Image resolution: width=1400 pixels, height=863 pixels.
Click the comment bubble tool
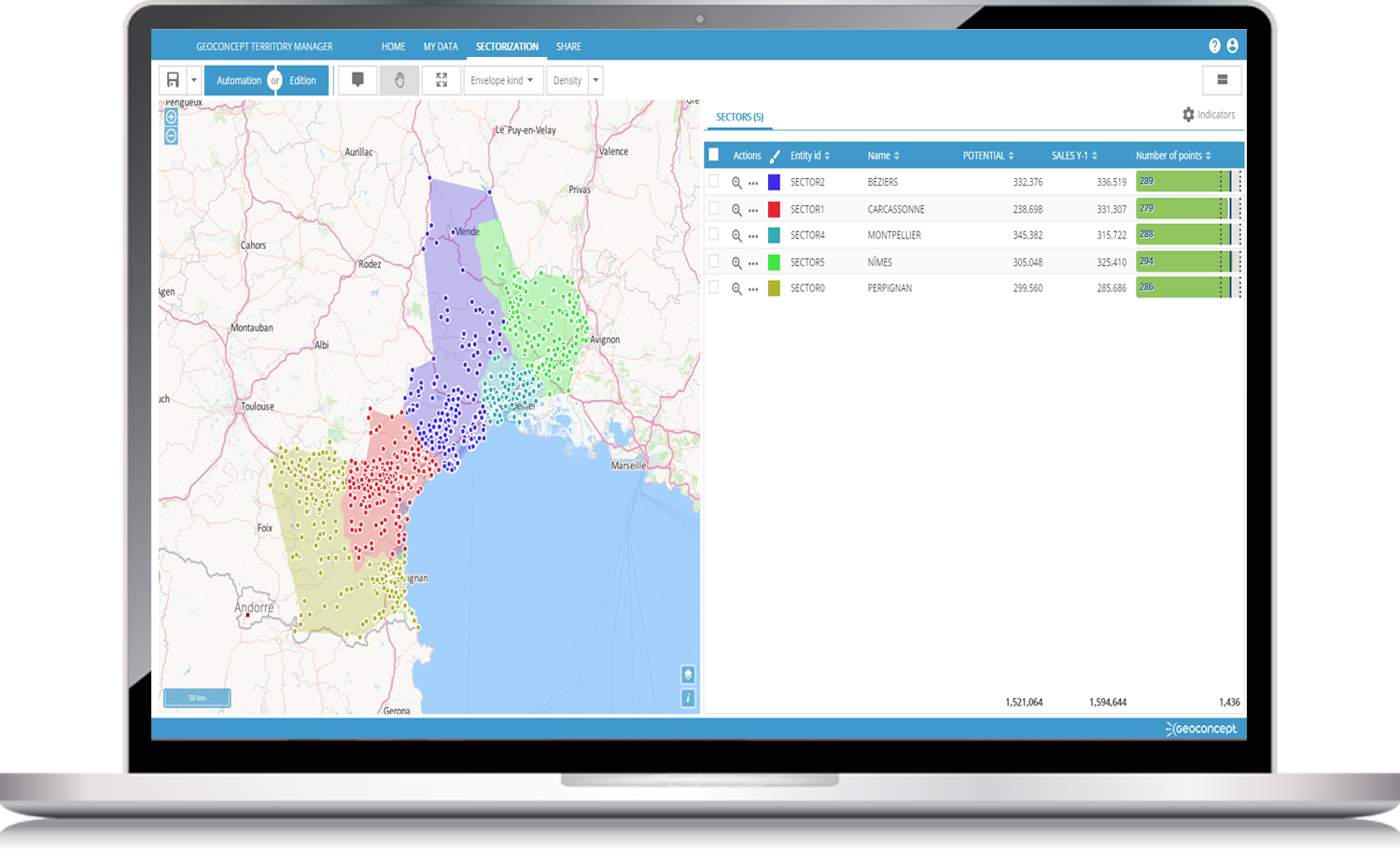pyautogui.click(x=357, y=80)
